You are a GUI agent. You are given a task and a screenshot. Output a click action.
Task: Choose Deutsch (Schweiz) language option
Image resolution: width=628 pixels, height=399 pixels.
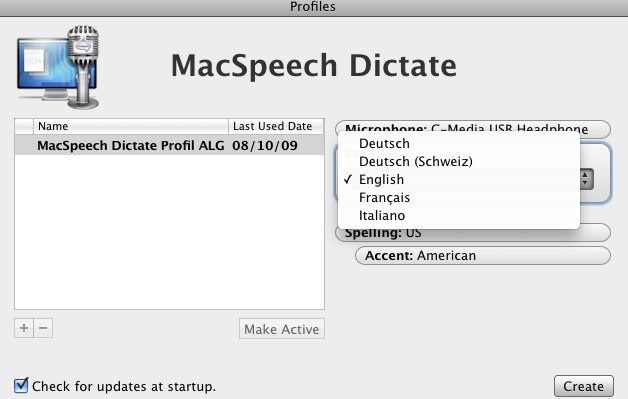(459, 161)
